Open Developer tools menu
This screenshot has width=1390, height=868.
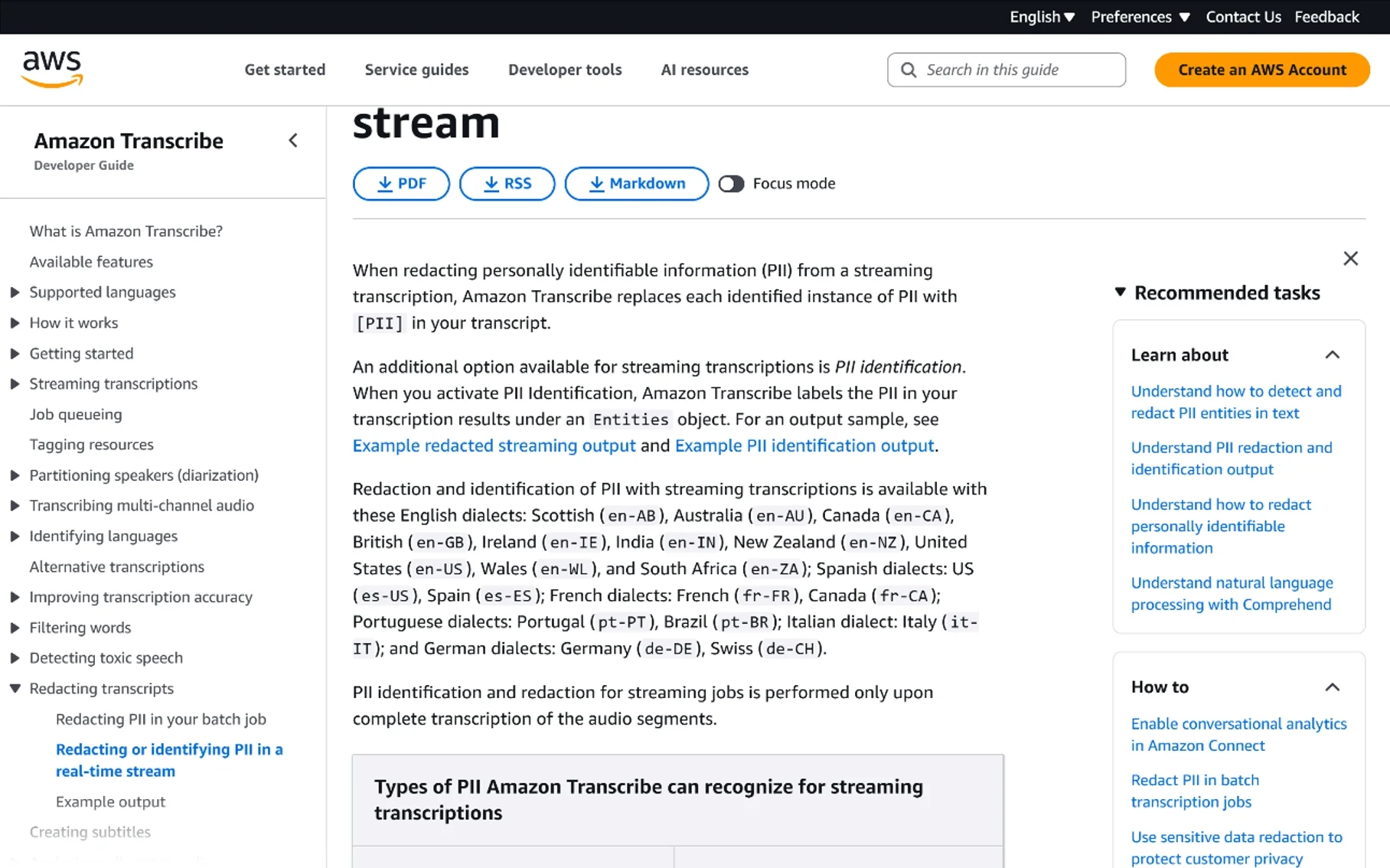point(565,70)
